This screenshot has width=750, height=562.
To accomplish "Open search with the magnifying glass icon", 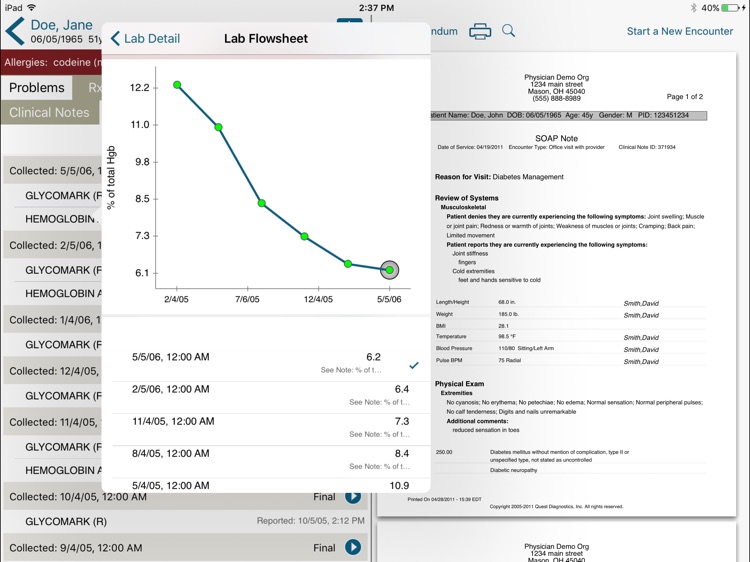I will (509, 31).
